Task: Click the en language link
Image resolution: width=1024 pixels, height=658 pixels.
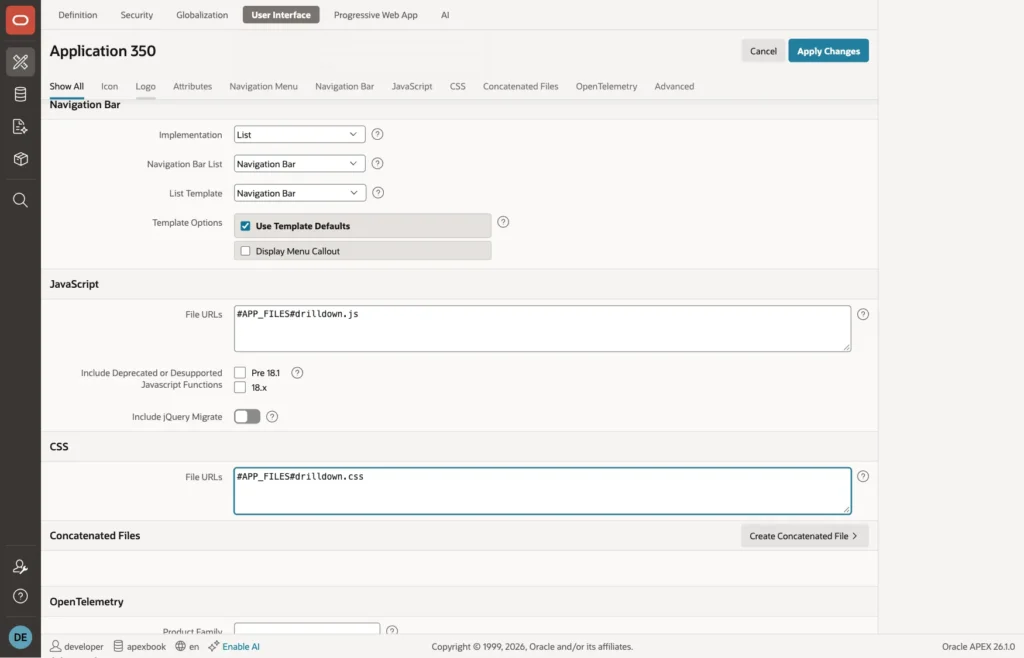Action: (194, 646)
